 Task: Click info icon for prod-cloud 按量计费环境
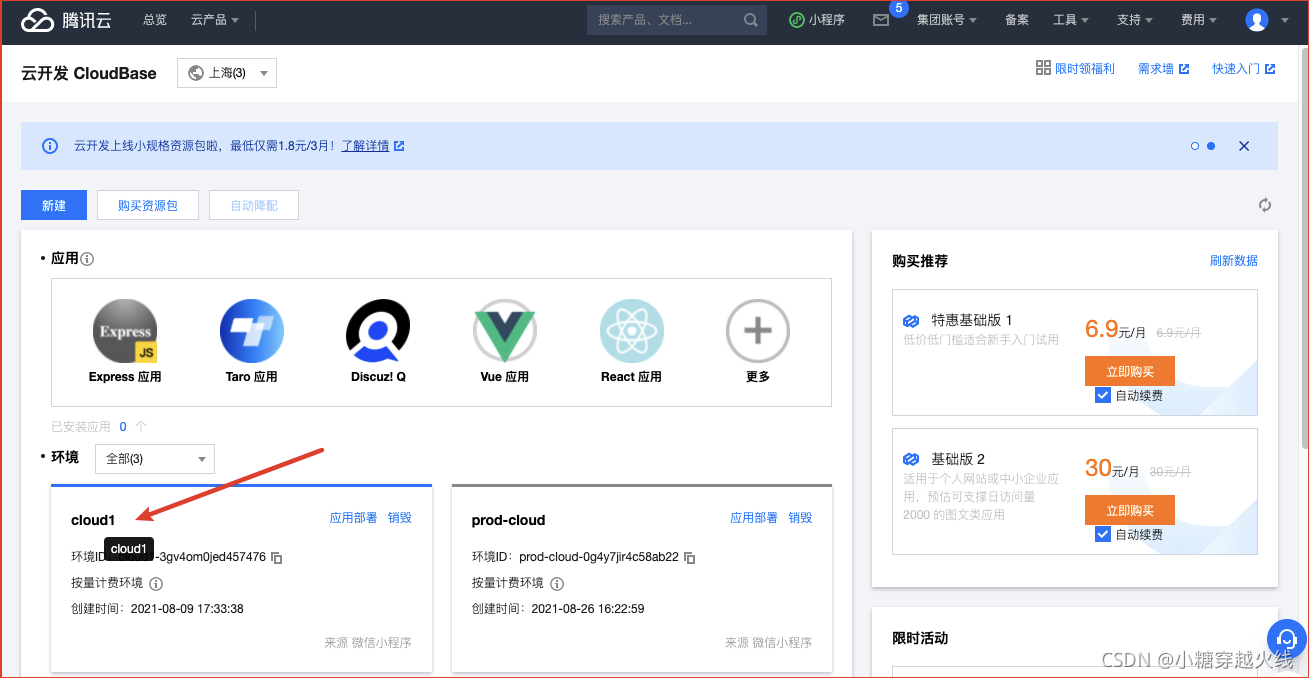click(x=557, y=584)
